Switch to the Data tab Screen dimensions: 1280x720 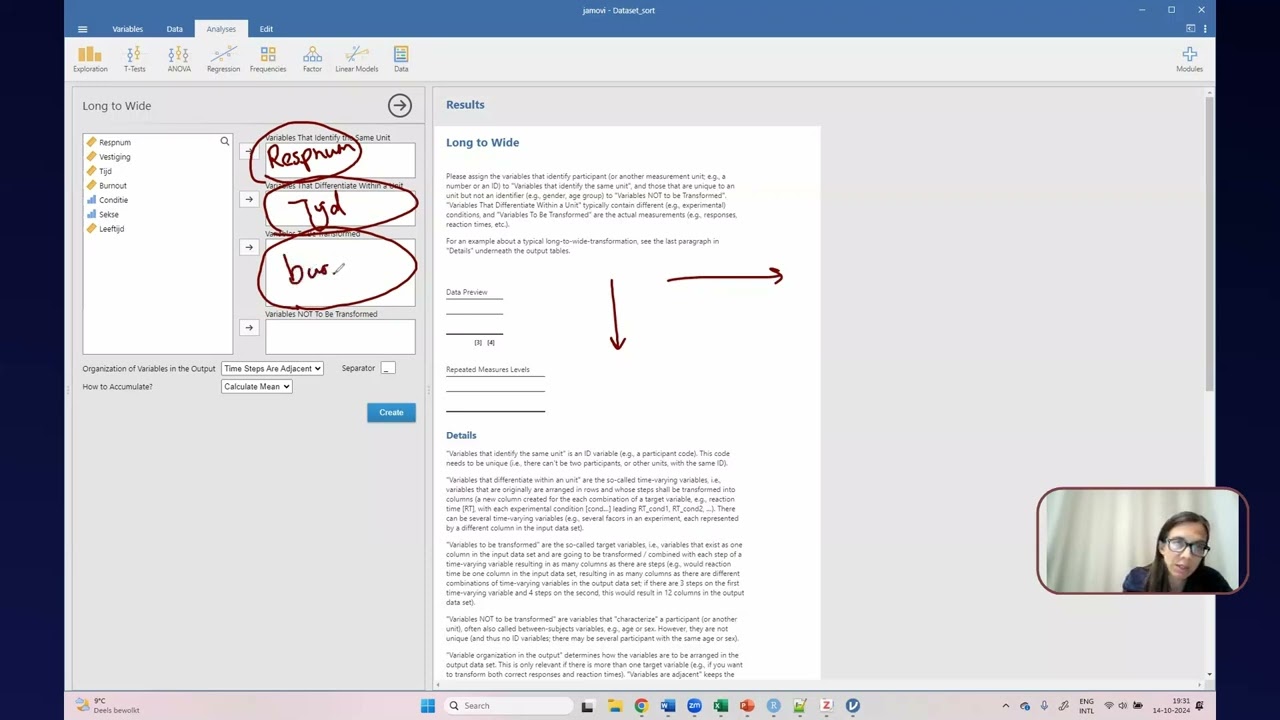[x=174, y=29]
